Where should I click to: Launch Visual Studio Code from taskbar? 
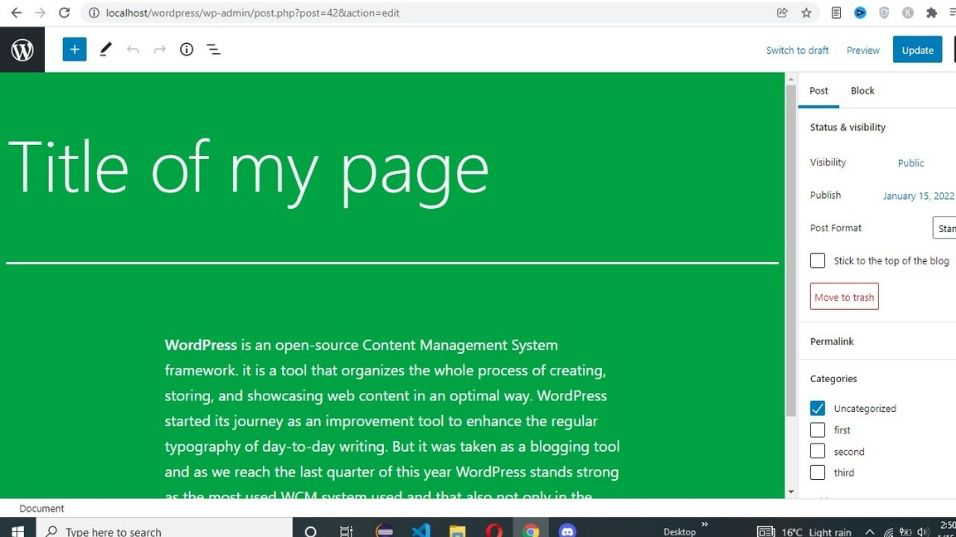tap(421, 530)
